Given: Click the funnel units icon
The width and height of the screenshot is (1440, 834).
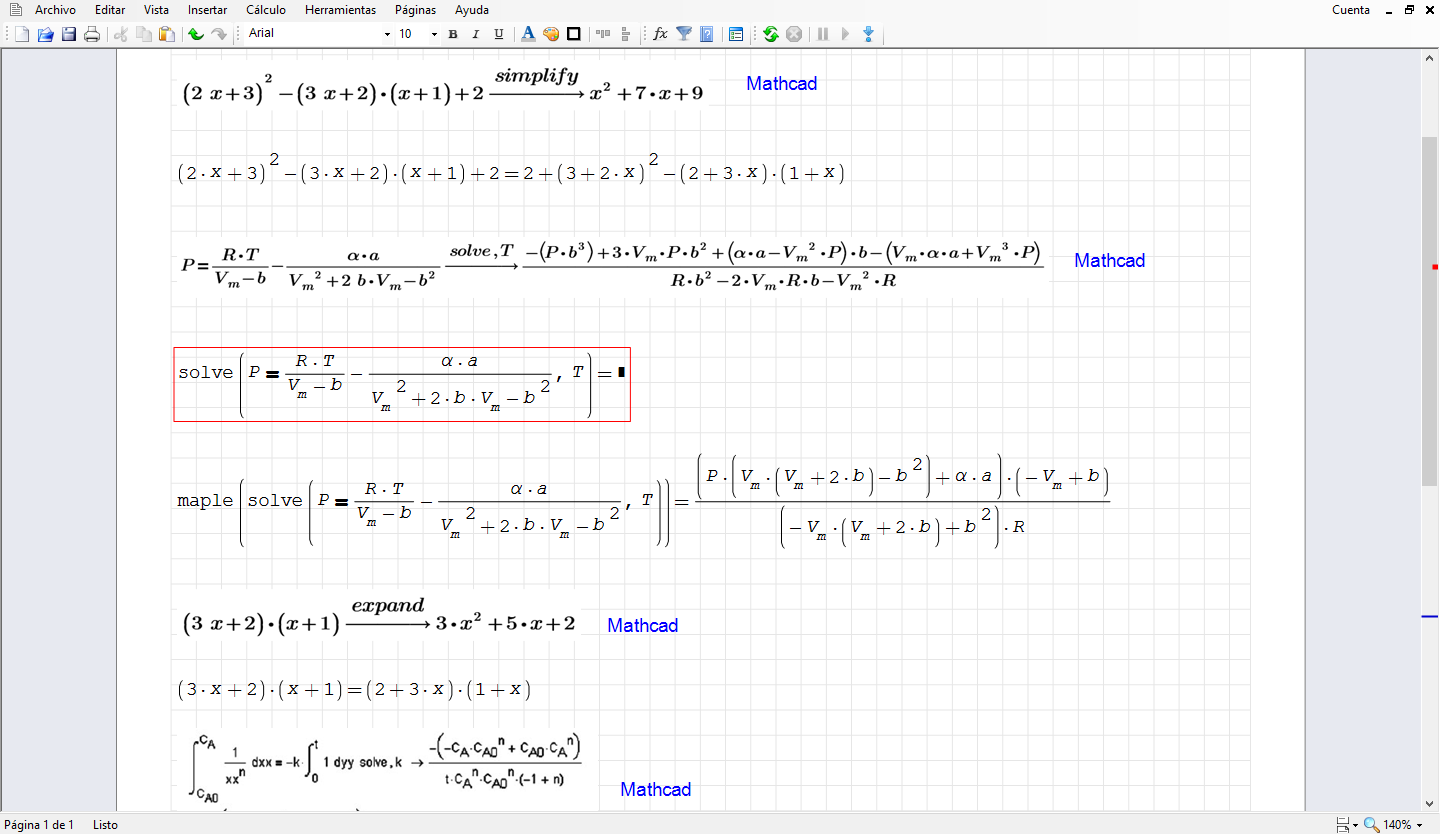Looking at the screenshot, I should pyautogui.click(x=684, y=34).
